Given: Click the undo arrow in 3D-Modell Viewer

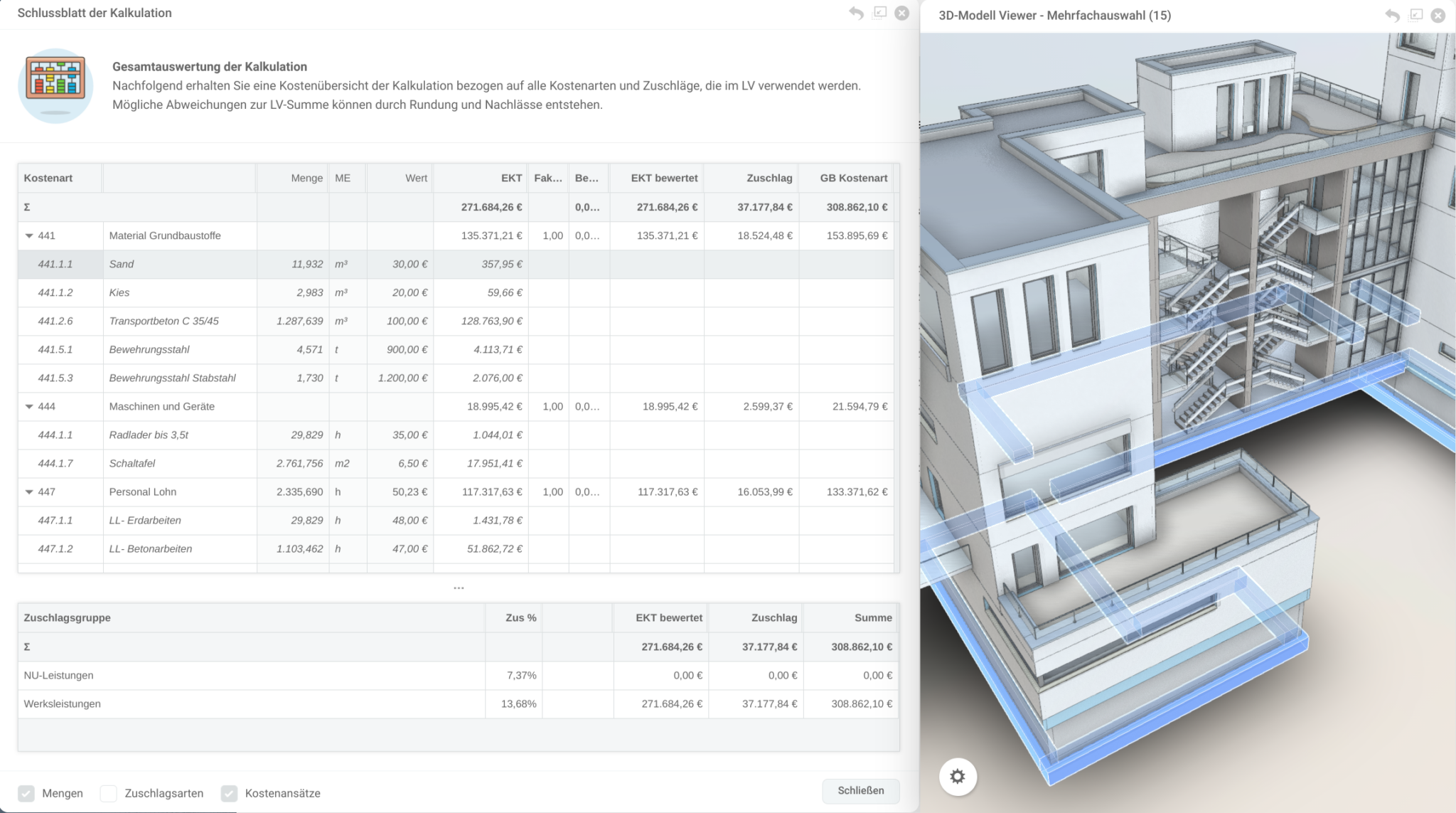Looking at the screenshot, I should 1391,15.
